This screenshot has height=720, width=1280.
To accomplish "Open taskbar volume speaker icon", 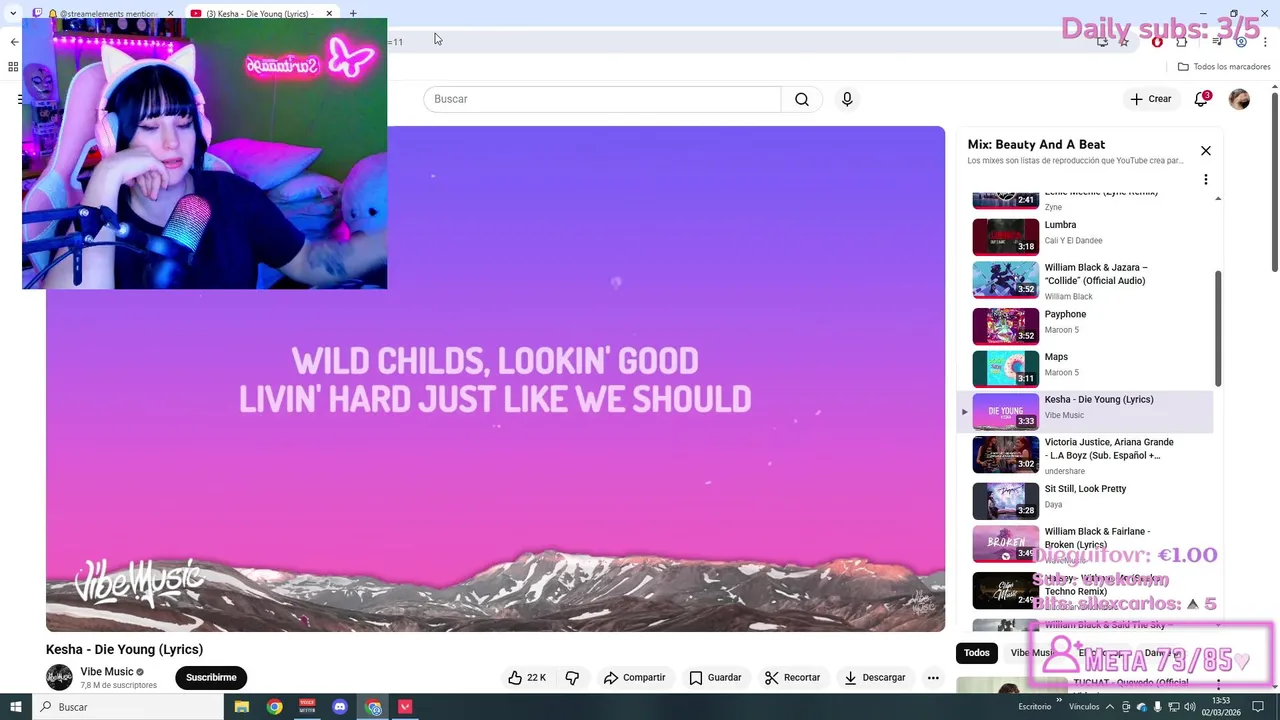I will 1190,707.
